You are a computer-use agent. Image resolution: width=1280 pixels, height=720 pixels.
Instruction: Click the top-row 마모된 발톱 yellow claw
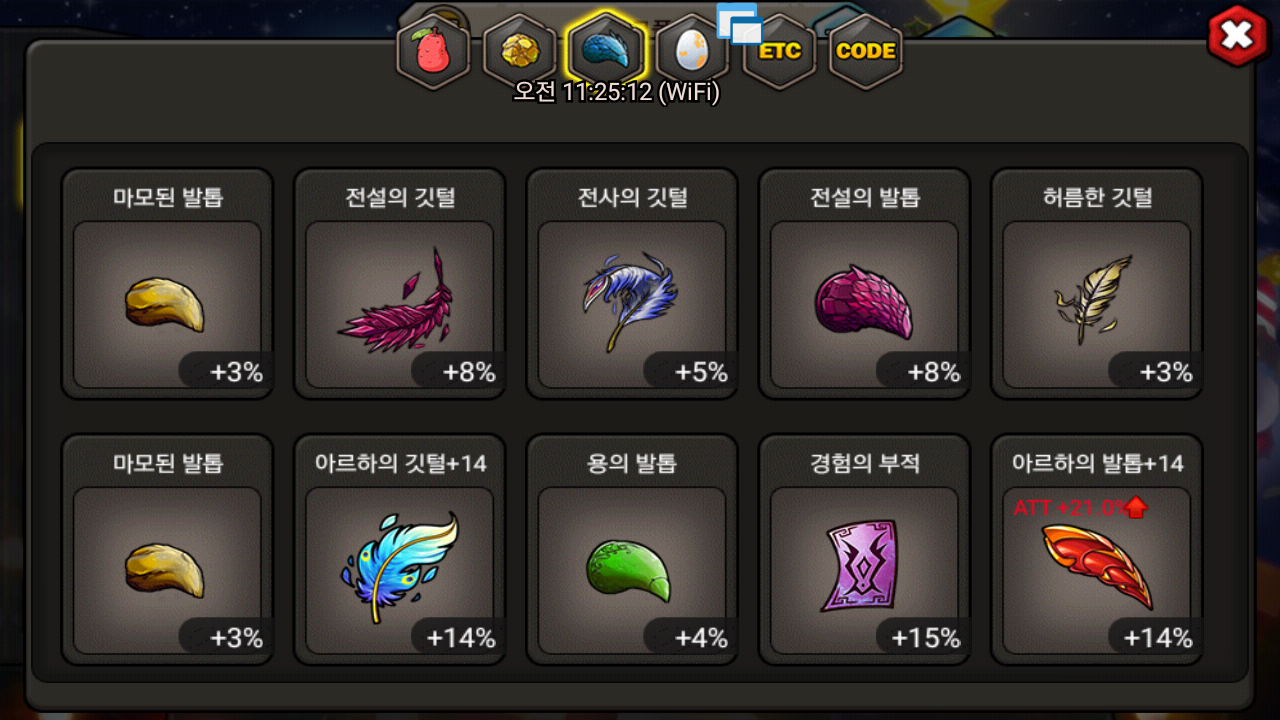pos(167,304)
